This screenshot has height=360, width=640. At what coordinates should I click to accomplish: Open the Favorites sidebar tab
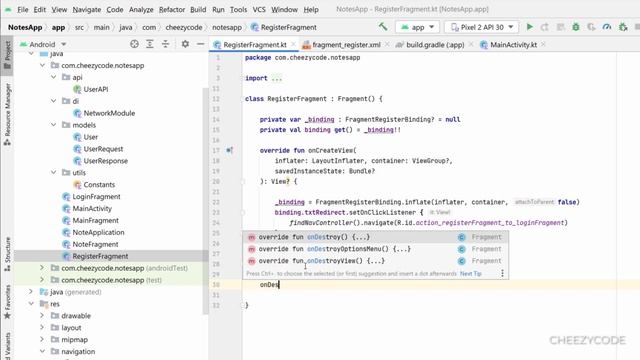(7, 302)
